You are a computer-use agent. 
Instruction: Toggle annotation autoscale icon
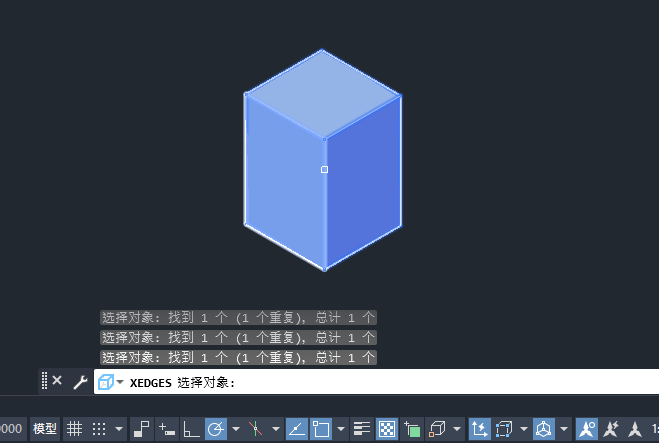[x=611, y=429]
